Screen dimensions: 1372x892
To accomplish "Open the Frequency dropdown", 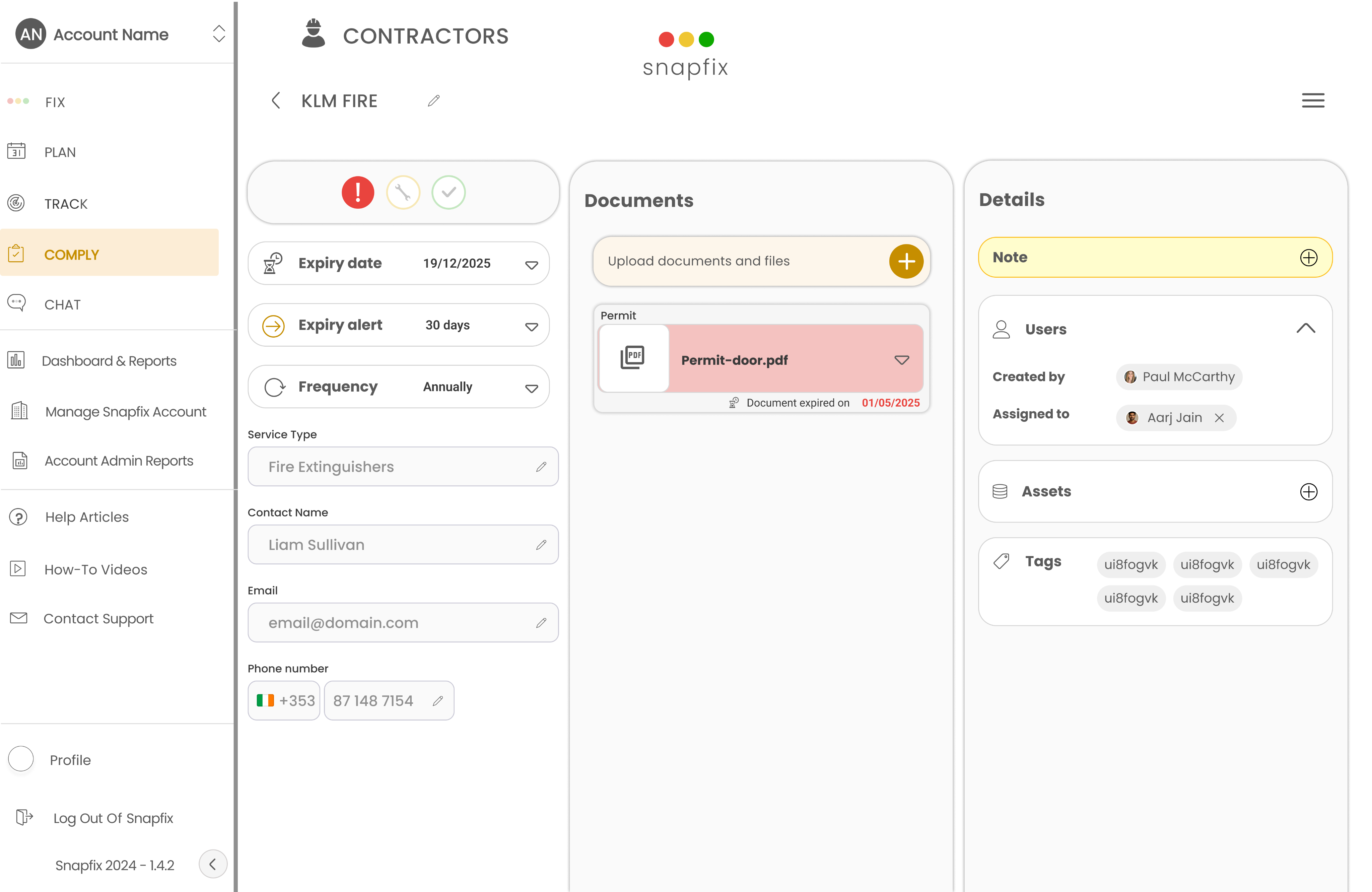I will 531,388.
